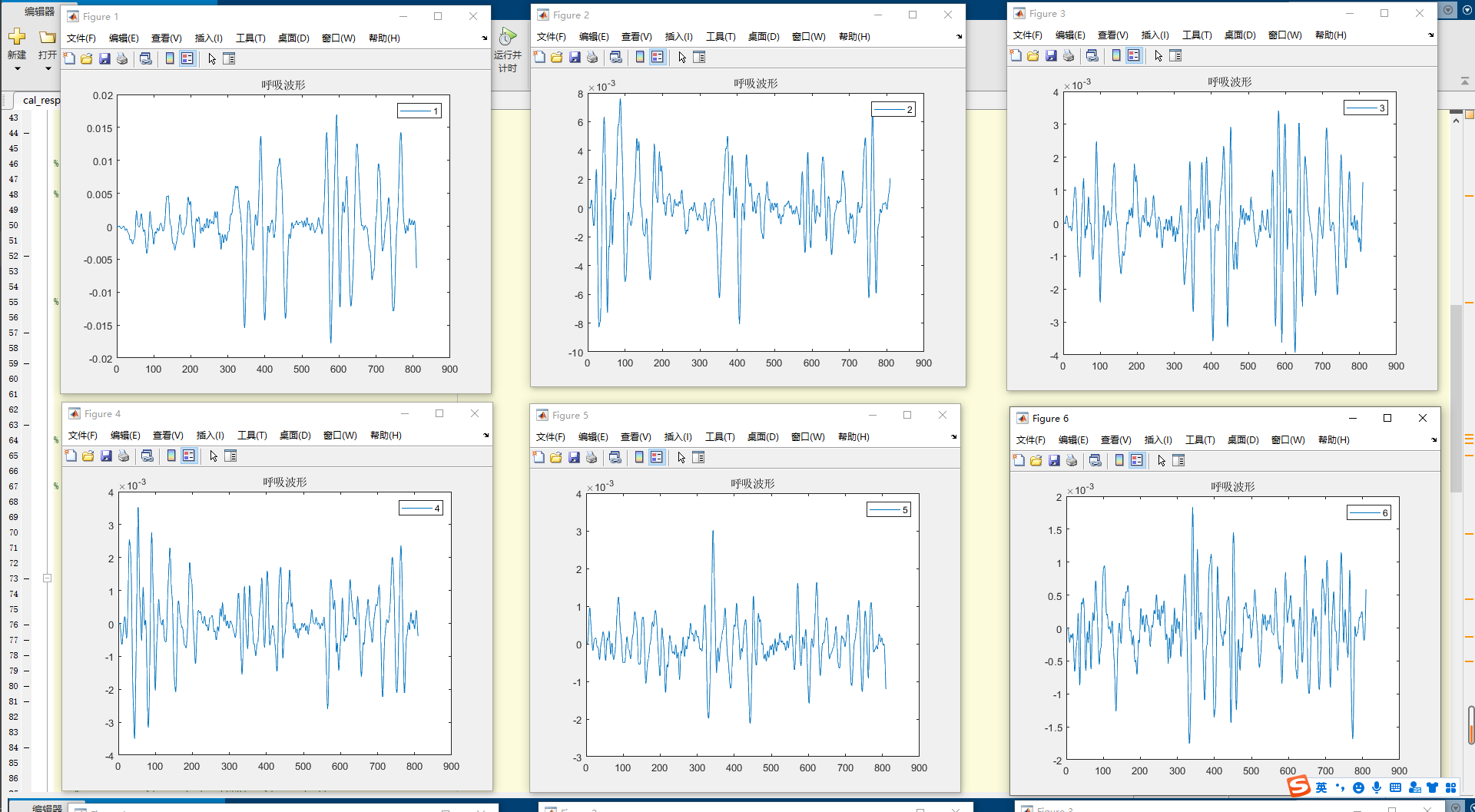Click dock arrow at Figure 5 menu bar end
The image size is (1475, 812).
(953, 437)
